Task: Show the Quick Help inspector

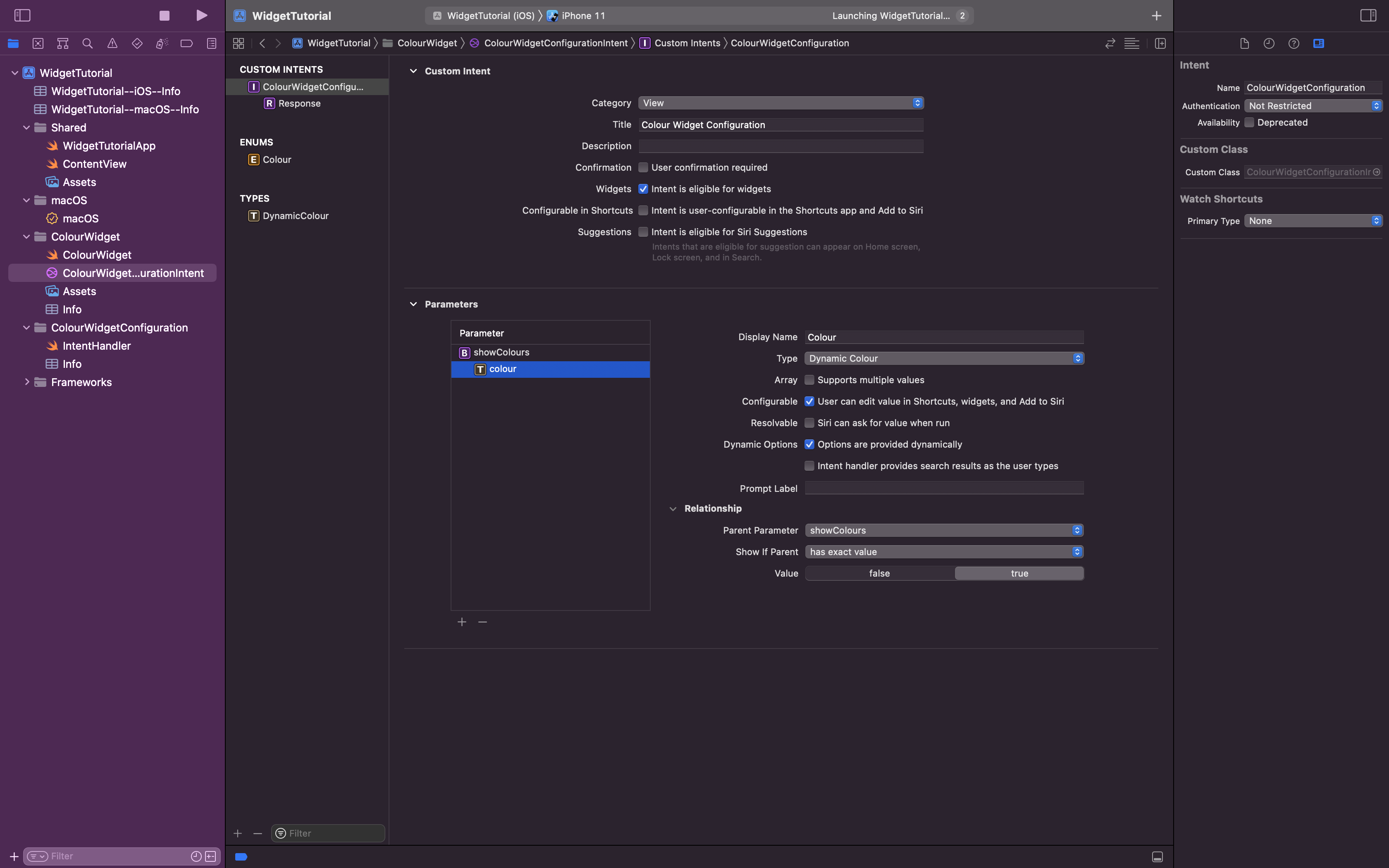Action: (x=1294, y=43)
